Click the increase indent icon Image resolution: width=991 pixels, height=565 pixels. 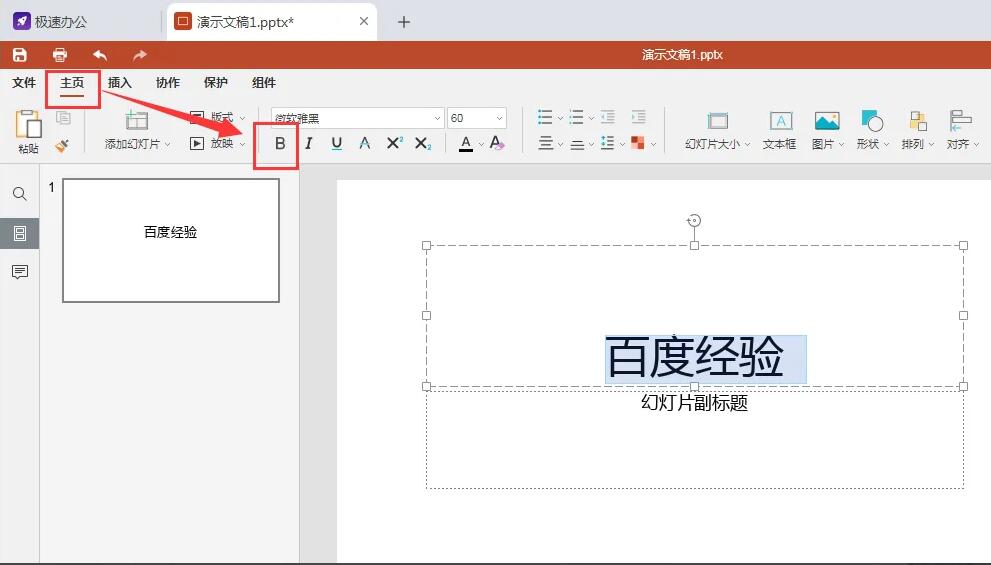click(638, 117)
